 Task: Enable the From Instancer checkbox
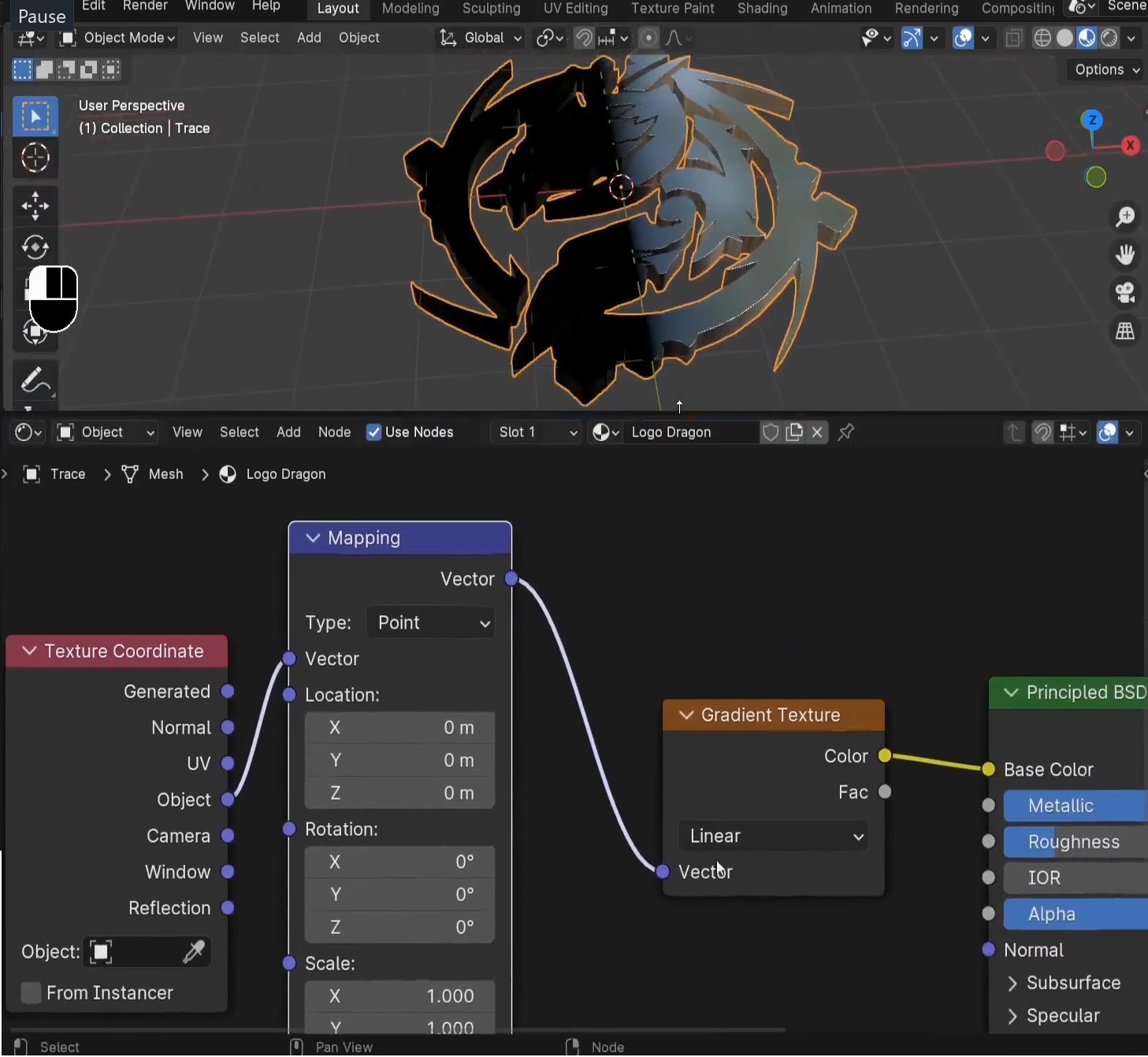click(x=30, y=992)
